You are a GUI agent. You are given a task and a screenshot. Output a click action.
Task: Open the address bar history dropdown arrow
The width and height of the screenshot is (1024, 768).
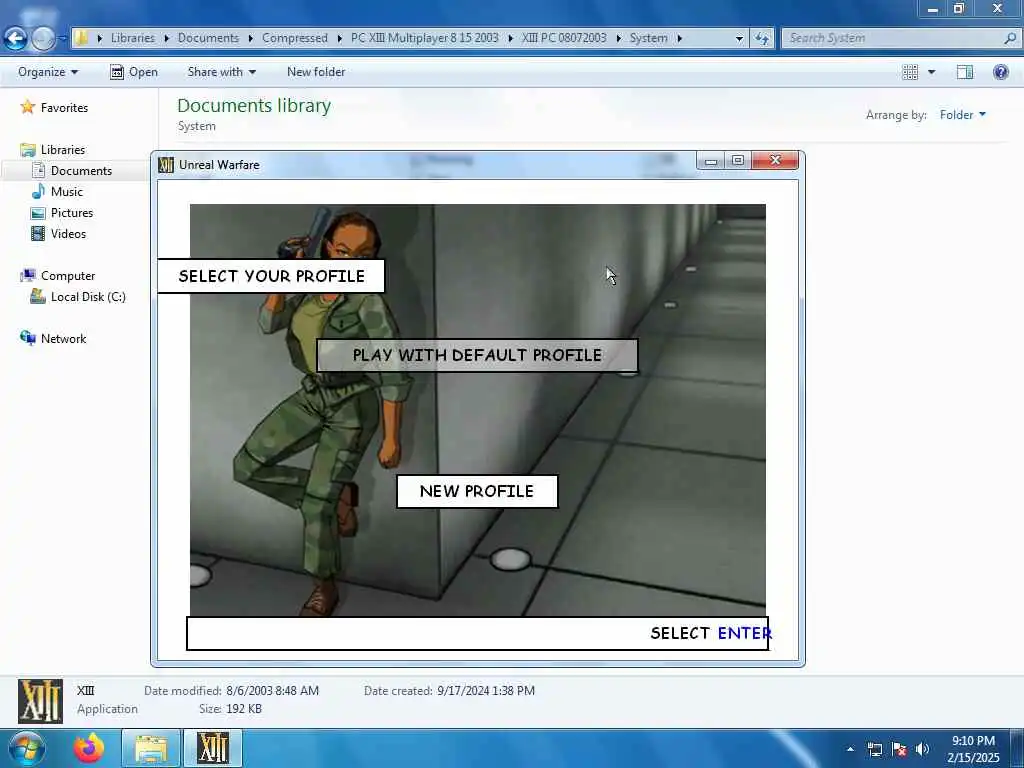click(x=739, y=39)
